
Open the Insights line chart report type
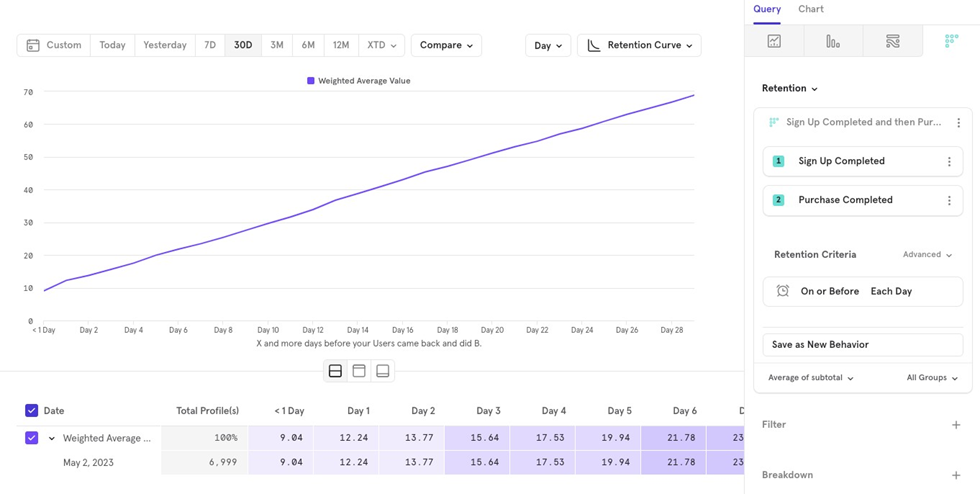click(x=774, y=41)
